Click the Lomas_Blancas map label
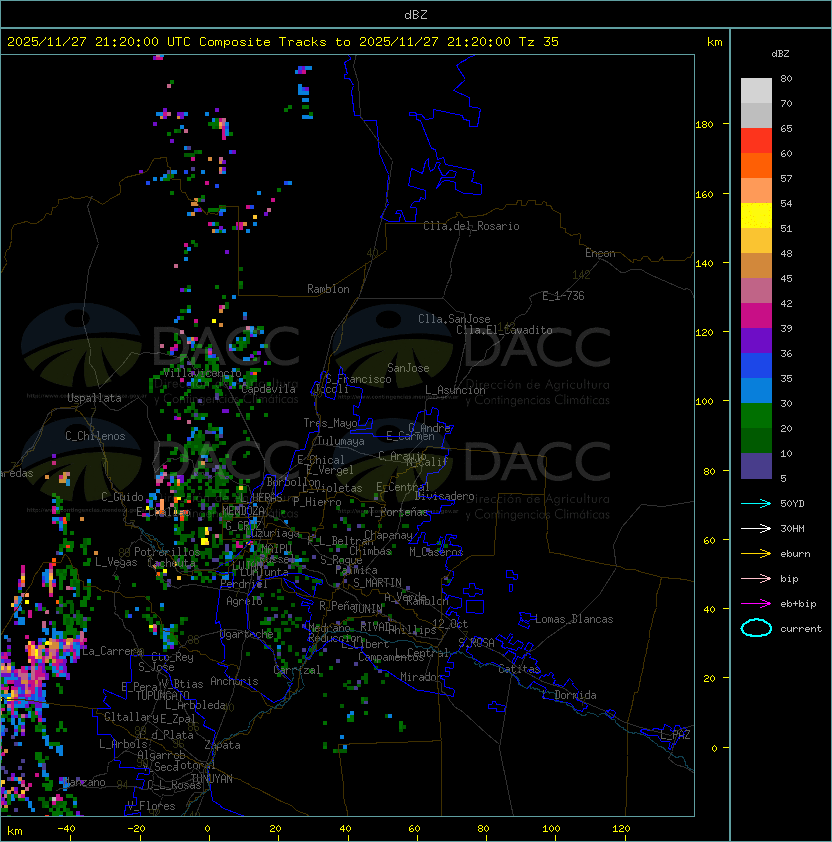Image resolution: width=832 pixels, height=842 pixels. tap(574, 619)
